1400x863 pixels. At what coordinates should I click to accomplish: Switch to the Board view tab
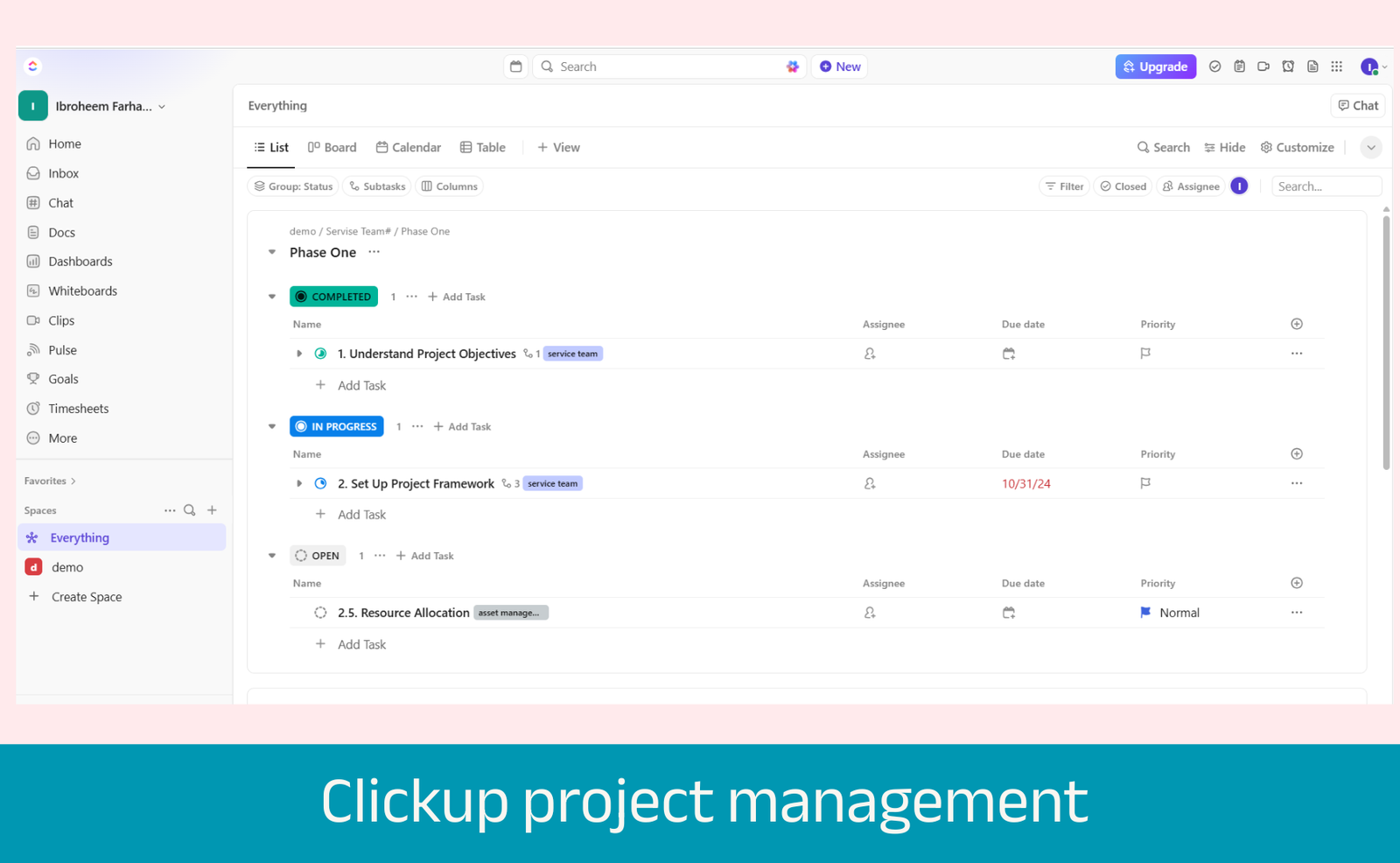pos(332,148)
